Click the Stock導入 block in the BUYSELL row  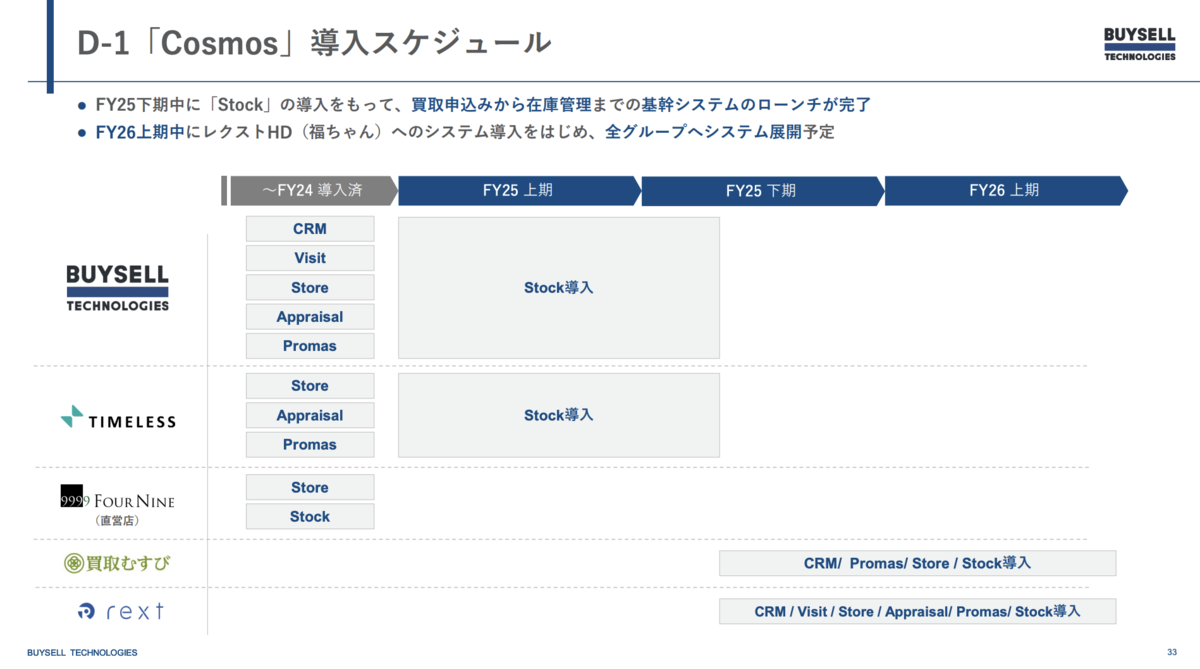(x=559, y=288)
